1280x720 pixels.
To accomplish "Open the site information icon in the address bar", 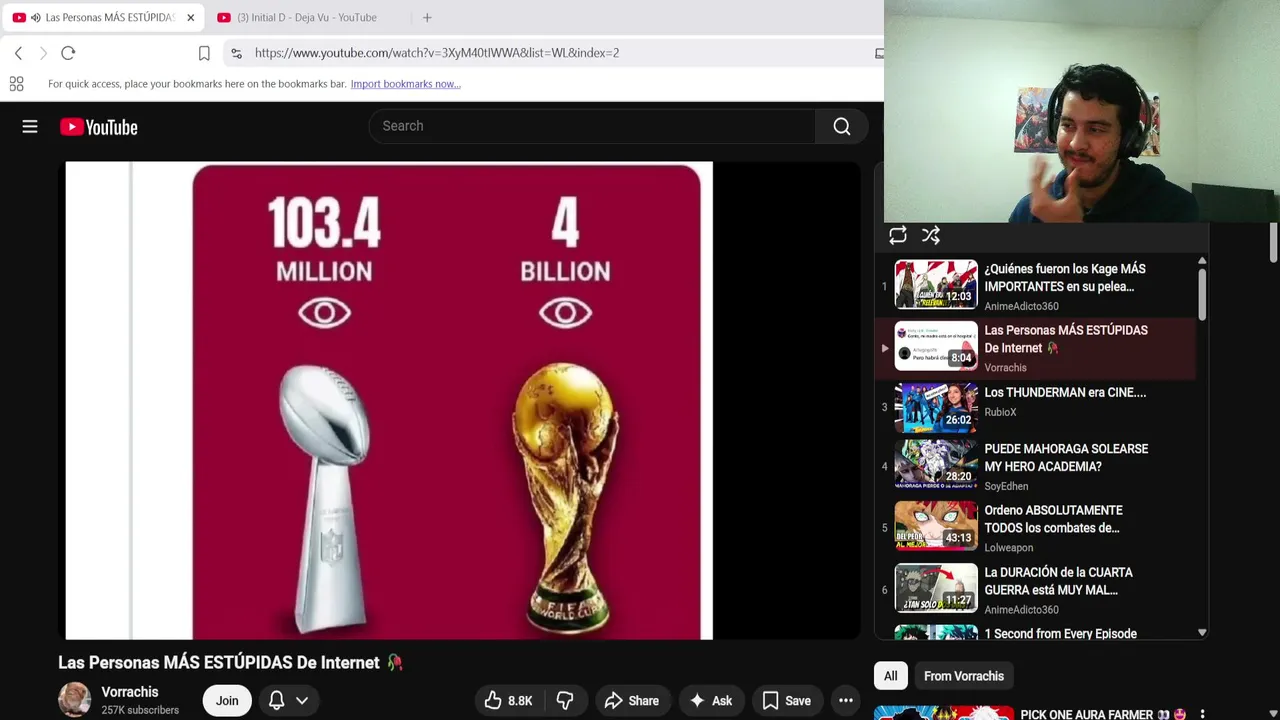I will tap(236, 53).
